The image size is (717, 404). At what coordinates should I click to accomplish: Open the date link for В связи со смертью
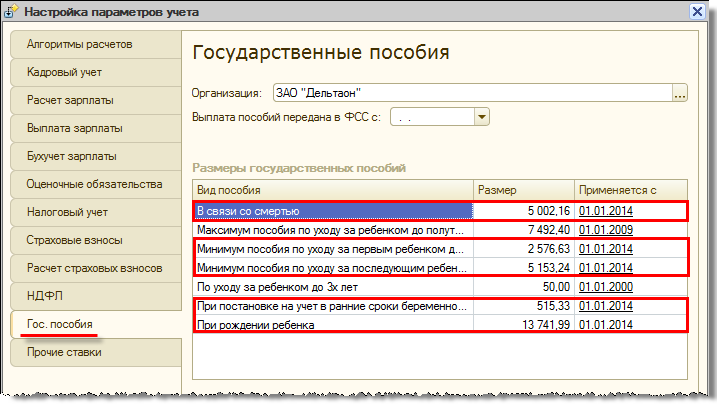click(606, 211)
